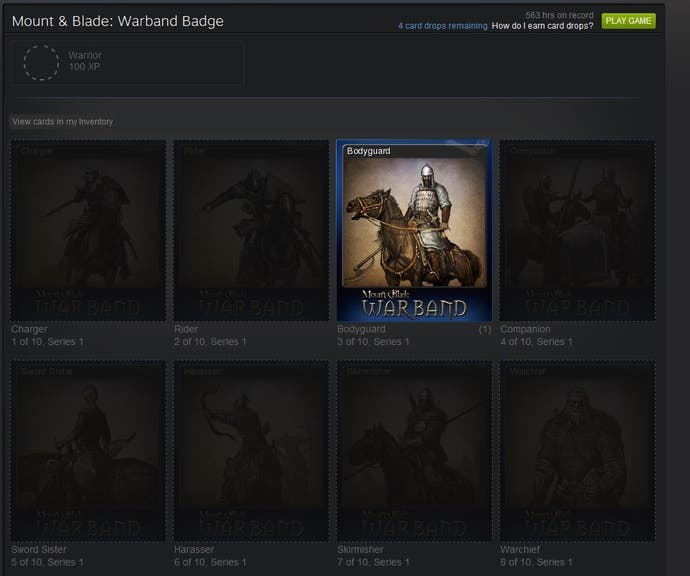The height and width of the screenshot is (576, 690).
Task: Click the '8 of 10, Series 1' caption
Action: coord(536,562)
